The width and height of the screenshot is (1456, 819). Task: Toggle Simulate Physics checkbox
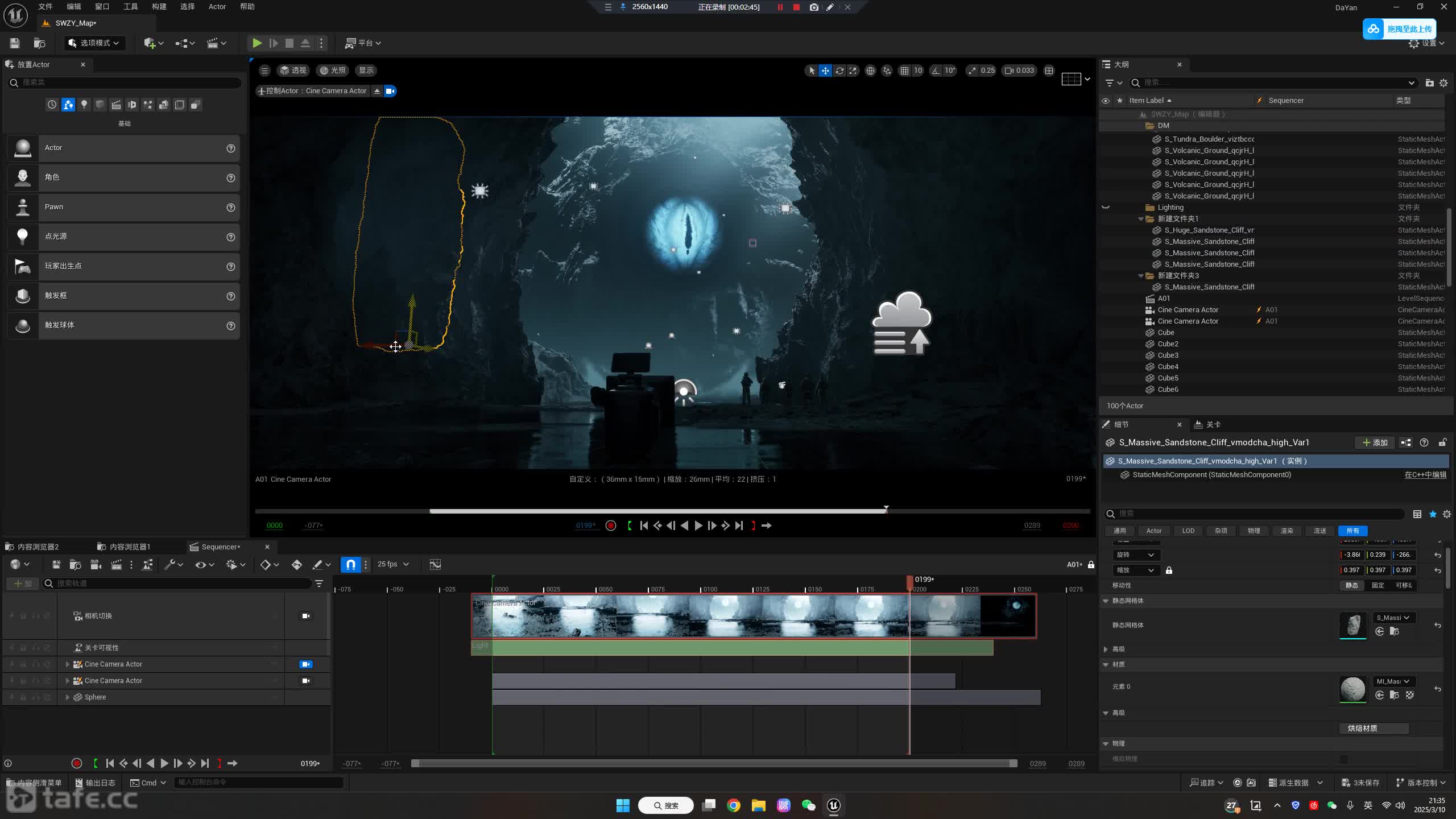coord(1344,759)
